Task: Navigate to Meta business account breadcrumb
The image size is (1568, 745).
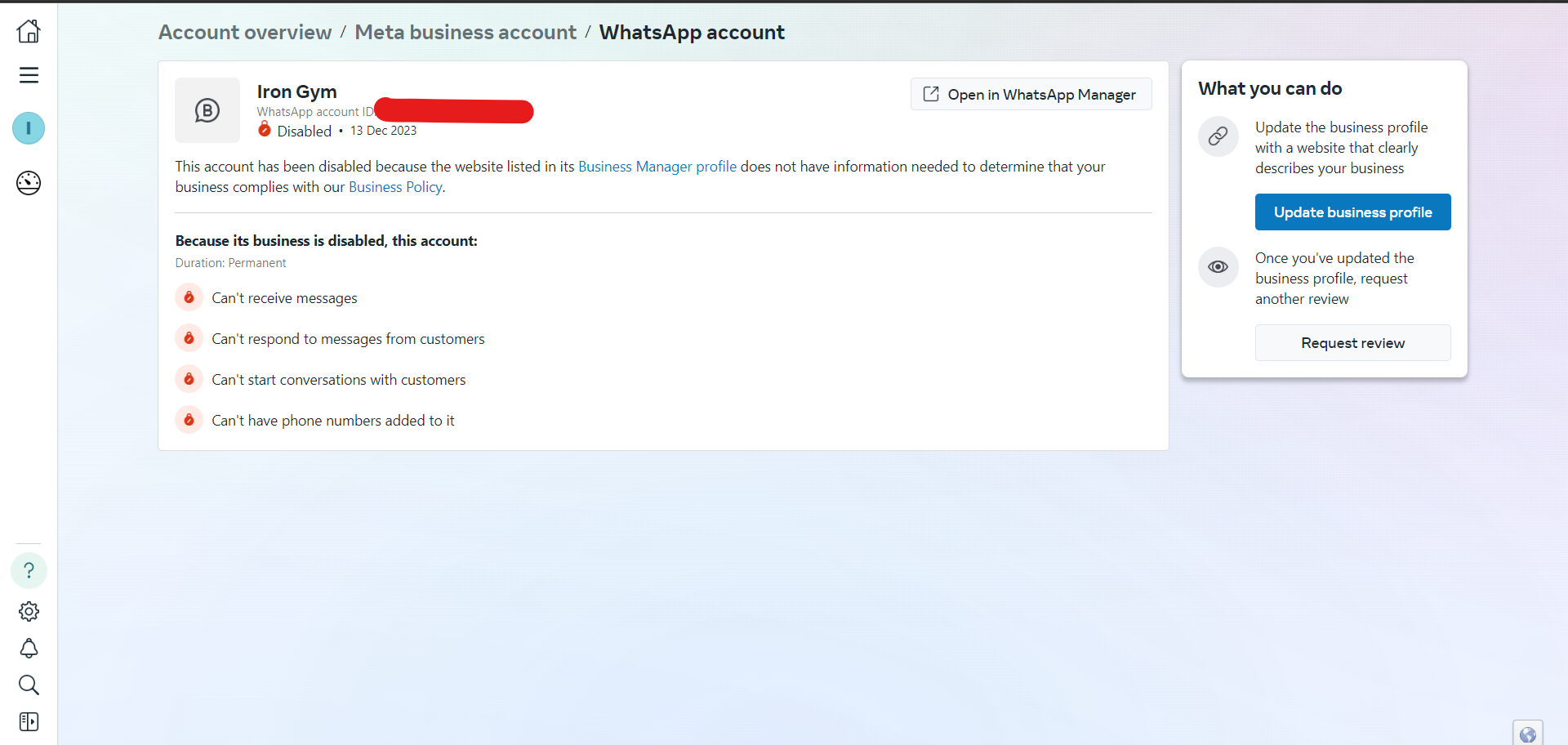Action: [x=465, y=33]
